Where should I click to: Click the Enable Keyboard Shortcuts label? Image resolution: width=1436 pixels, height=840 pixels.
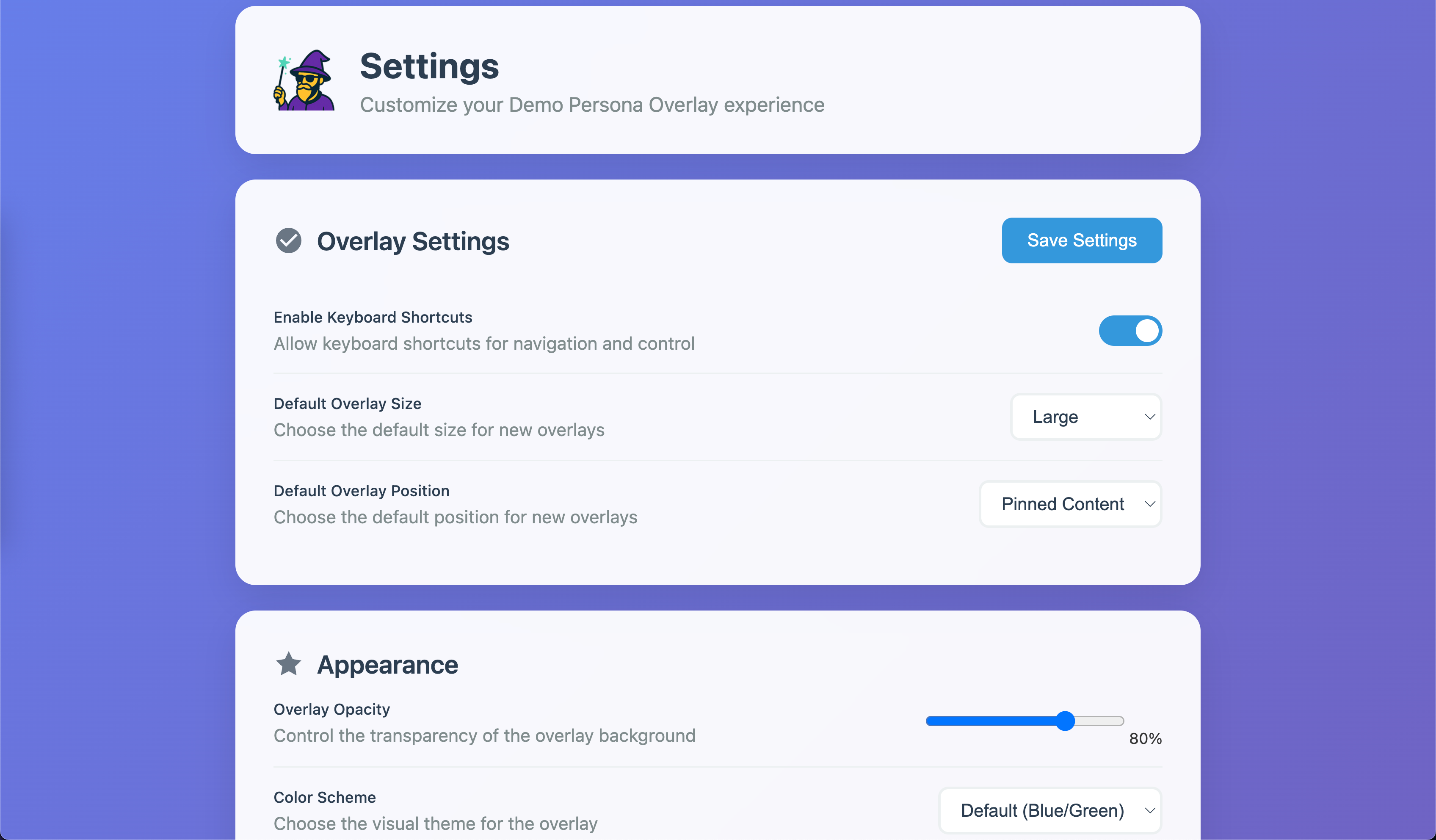[x=373, y=317]
